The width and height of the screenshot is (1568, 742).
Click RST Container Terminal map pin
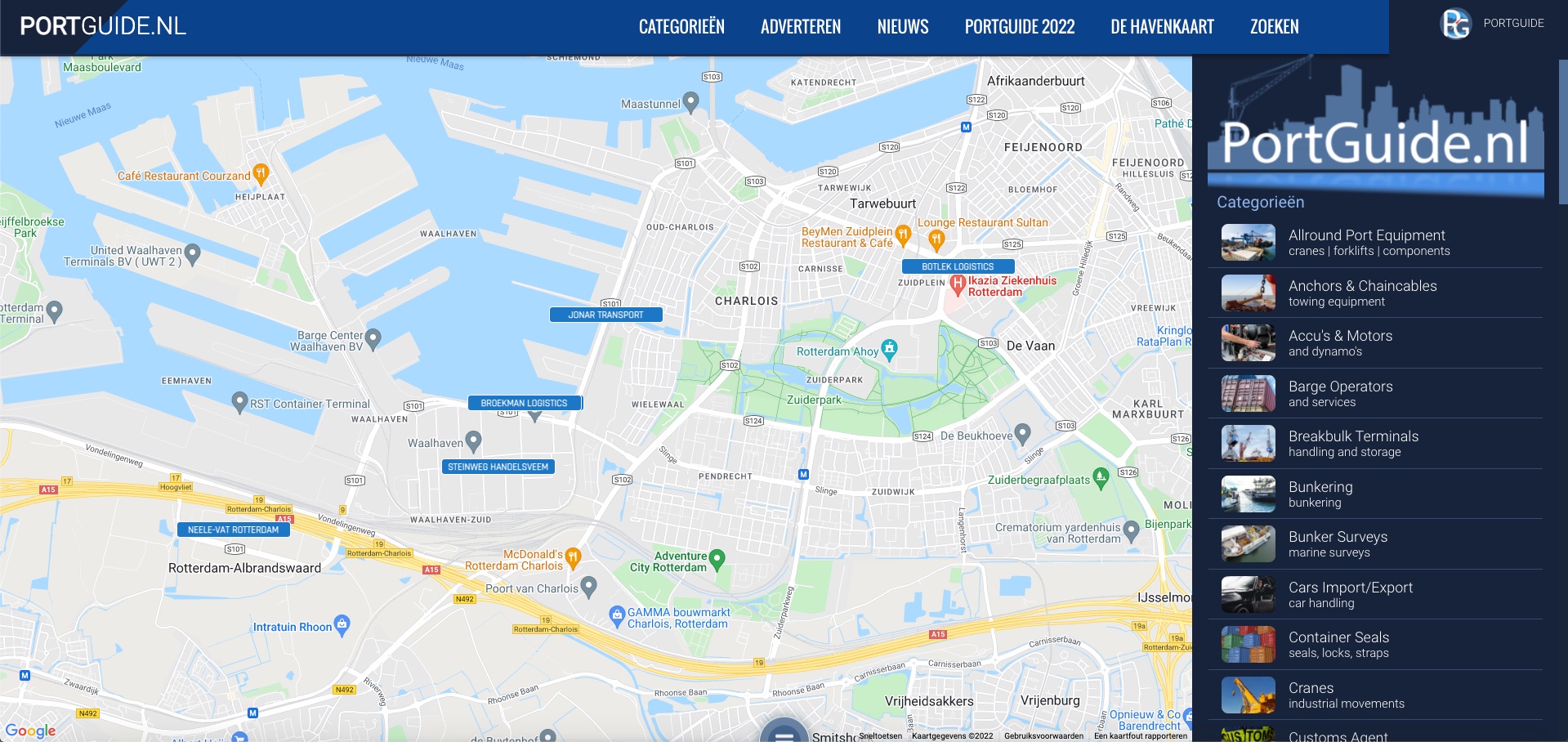tap(239, 401)
